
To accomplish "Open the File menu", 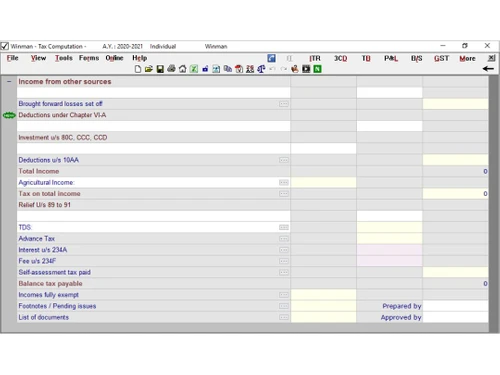I will coord(12,58).
